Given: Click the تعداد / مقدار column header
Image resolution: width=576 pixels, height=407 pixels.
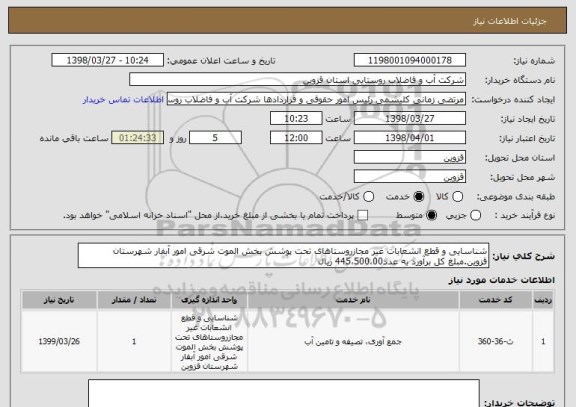Looking at the screenshot, I should pos(134,300).
